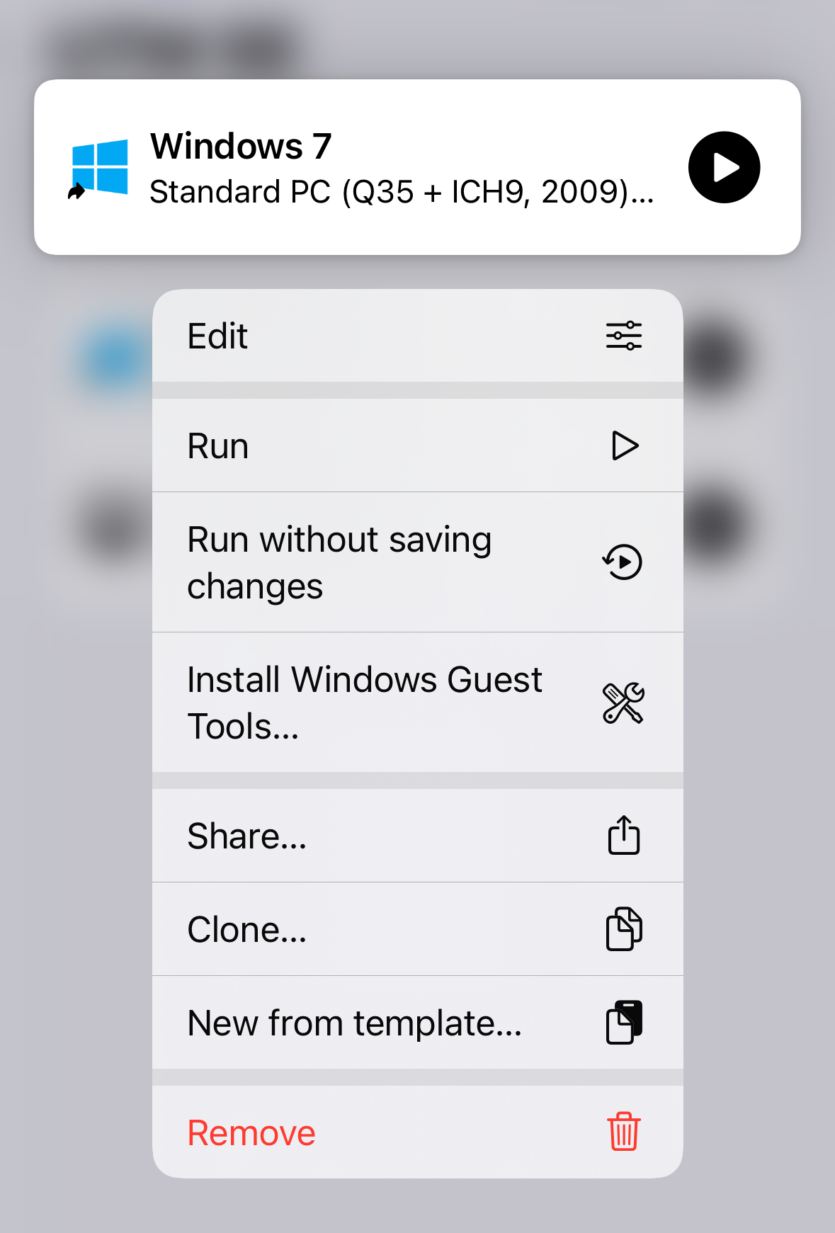
Task: Tap the red trash can icon
Action: [x=624, y=1133]
